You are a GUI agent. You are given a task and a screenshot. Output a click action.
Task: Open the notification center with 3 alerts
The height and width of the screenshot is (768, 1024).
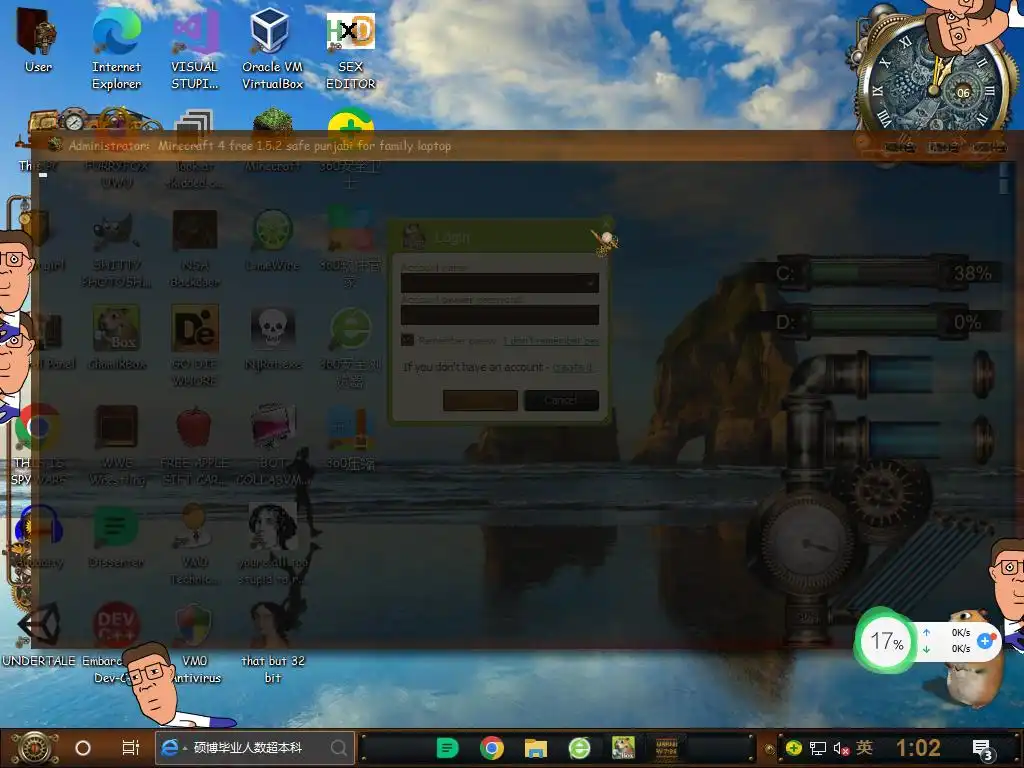(982, 749)
